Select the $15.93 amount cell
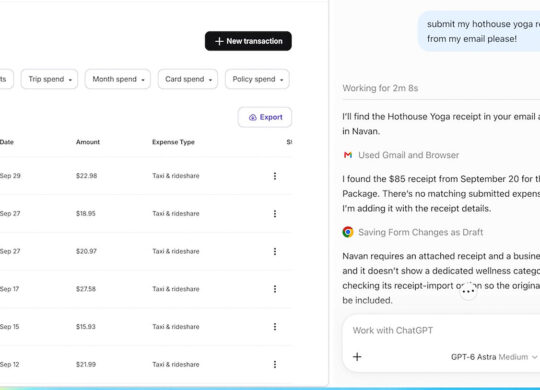 [x=85, y=326]
